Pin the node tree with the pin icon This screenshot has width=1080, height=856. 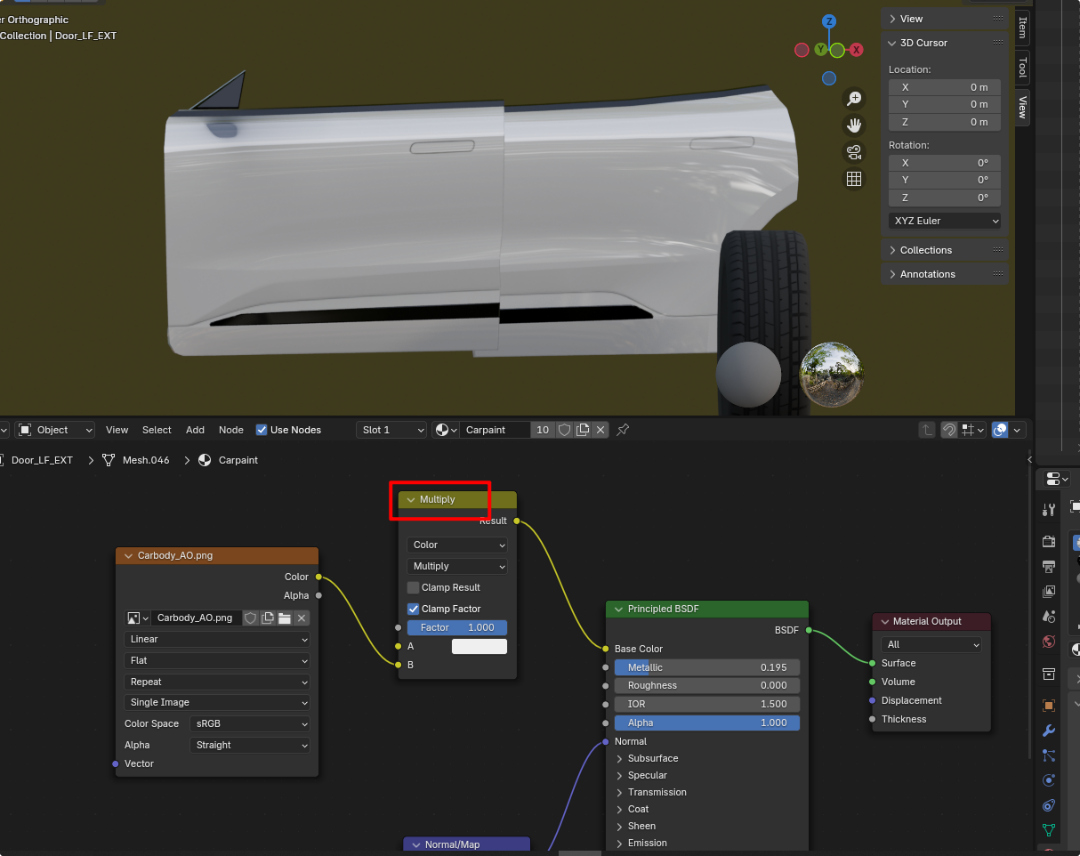(623, 430)
